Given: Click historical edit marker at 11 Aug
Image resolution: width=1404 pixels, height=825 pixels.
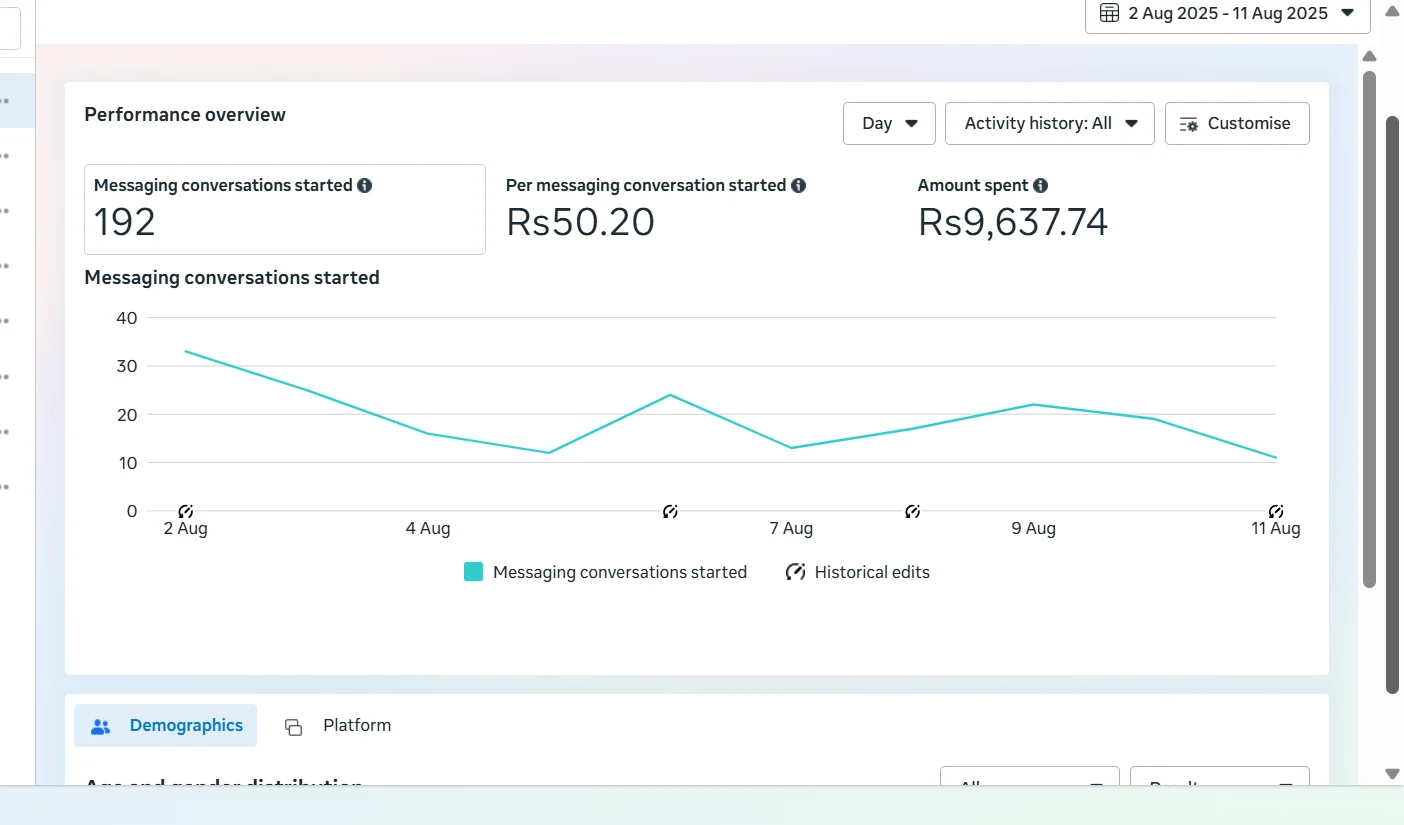Looking at the screenshot, I should pyautogui.click(x=1275, y=512).
